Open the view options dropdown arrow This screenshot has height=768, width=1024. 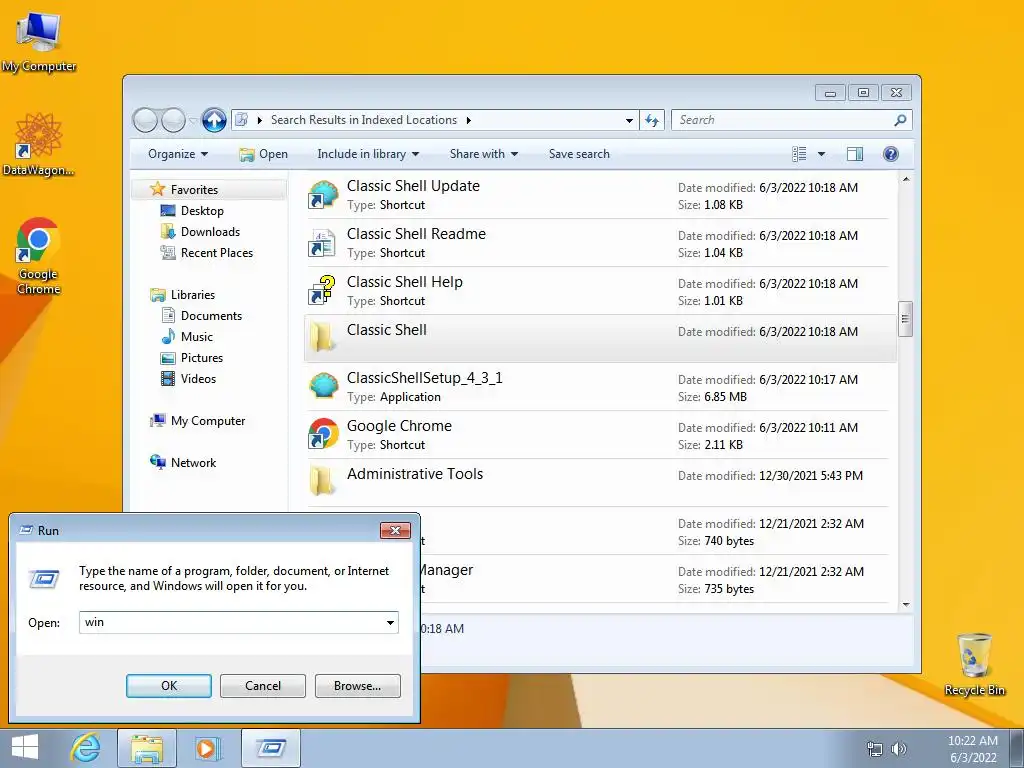[x=822, y=155]
